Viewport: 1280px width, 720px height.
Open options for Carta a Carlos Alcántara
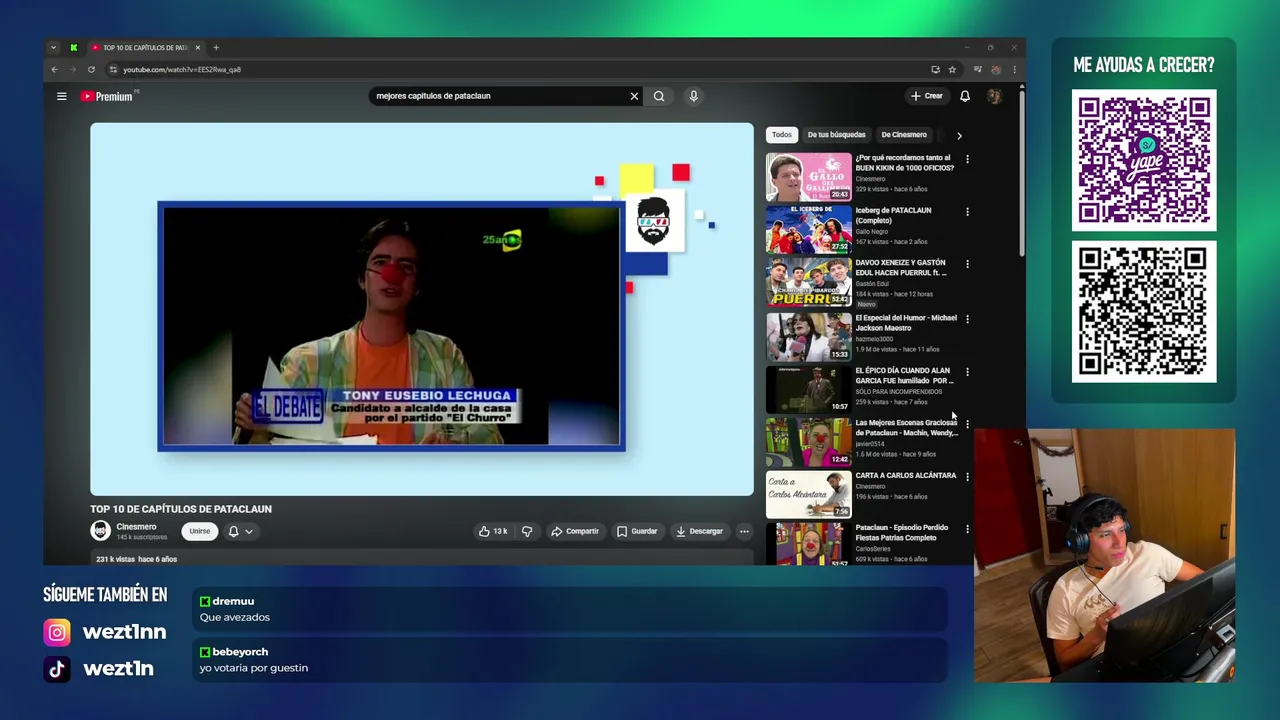[x=967, y=476]
